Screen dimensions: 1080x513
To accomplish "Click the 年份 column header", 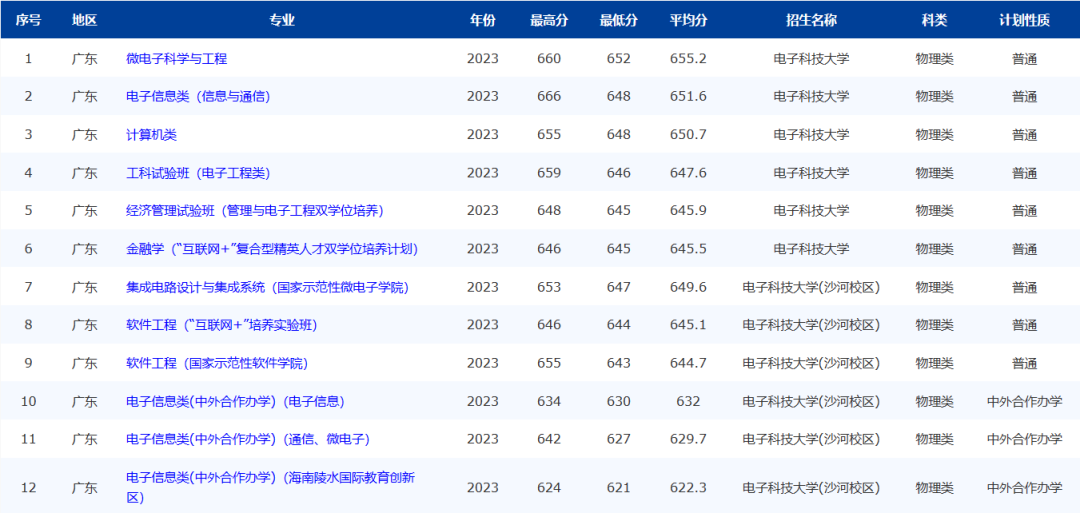I will pyautogui.click(x=482, y=20).
